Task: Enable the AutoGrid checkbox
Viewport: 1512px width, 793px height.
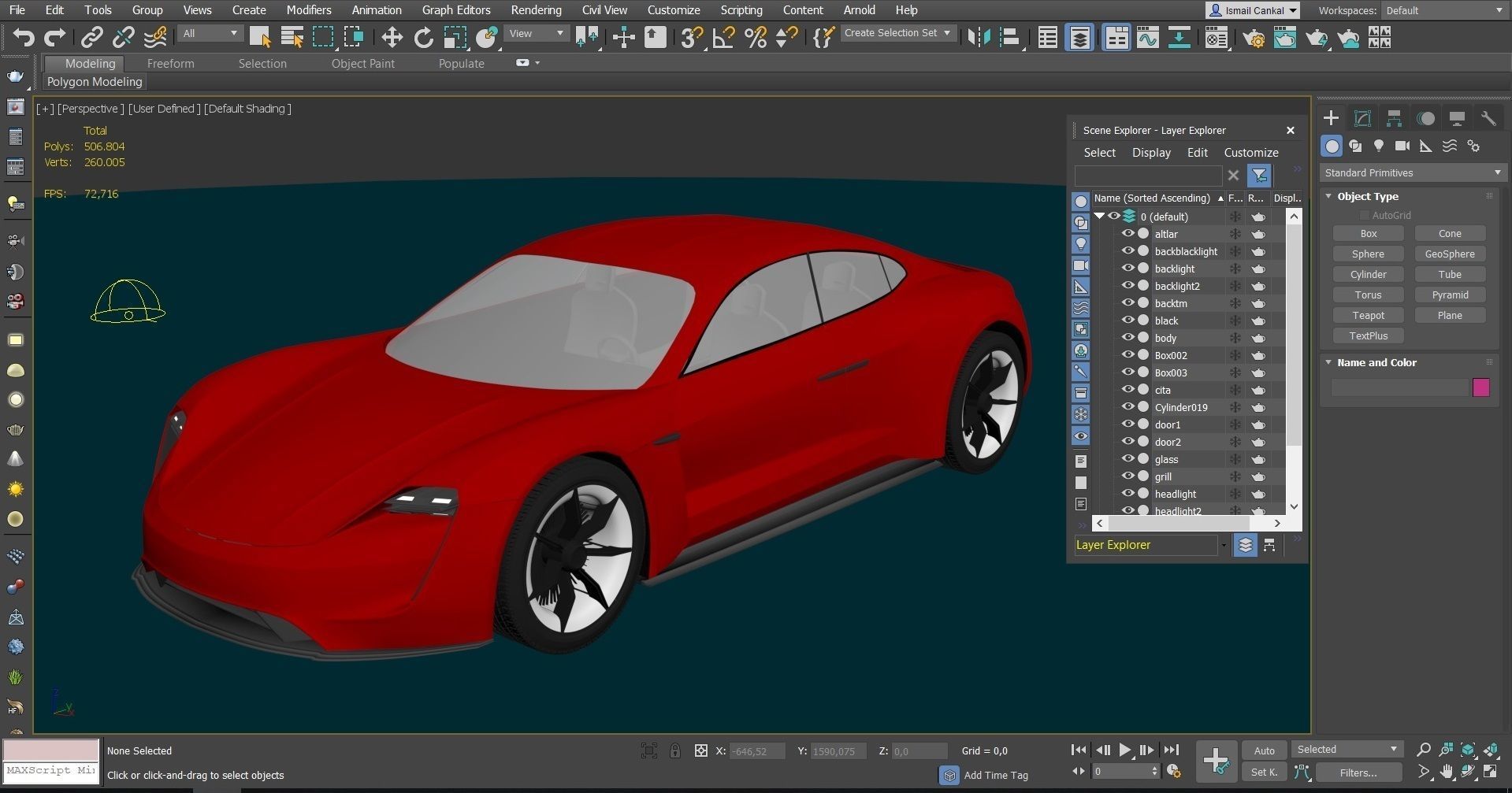Action: [1364, 215]
